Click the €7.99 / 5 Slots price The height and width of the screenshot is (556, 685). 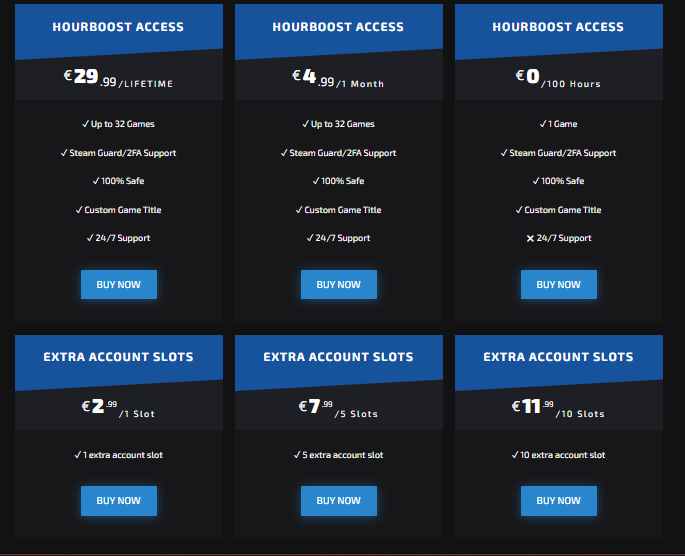pyautogui.click(x=338, y=408)
